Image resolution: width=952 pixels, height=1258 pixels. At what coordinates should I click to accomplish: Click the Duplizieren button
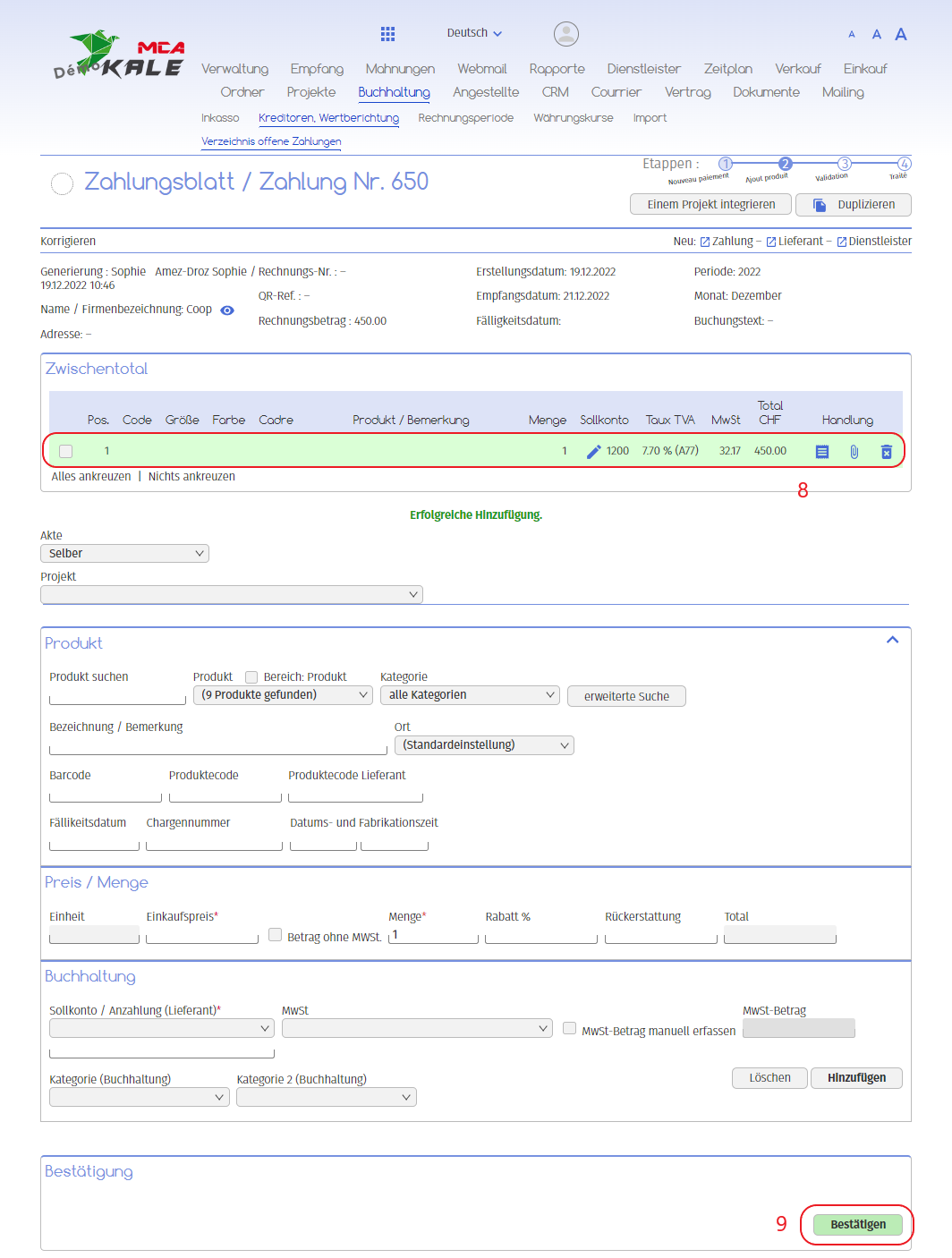point(853,205)
